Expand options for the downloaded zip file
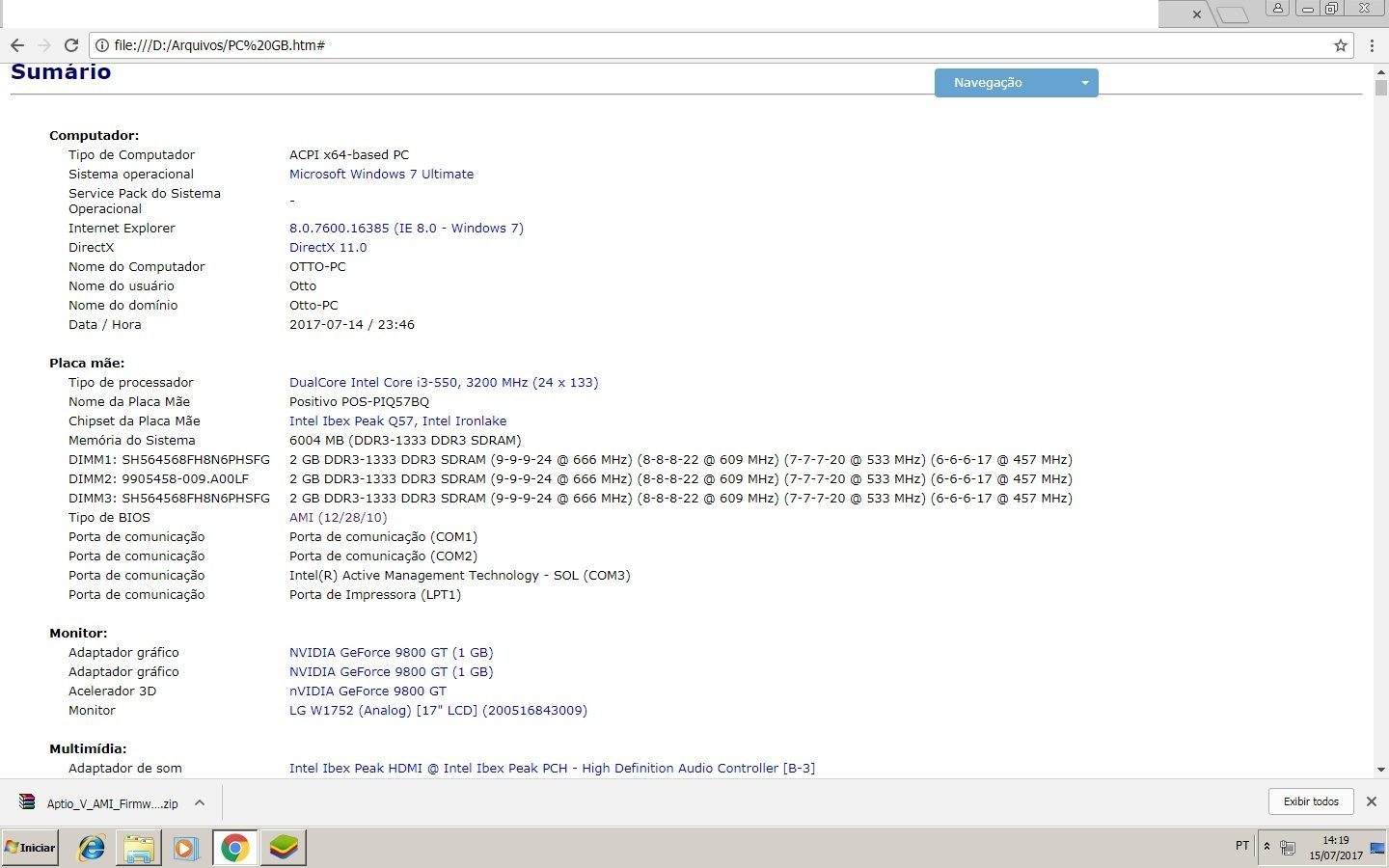1389x868 pixels. [200, 802]
